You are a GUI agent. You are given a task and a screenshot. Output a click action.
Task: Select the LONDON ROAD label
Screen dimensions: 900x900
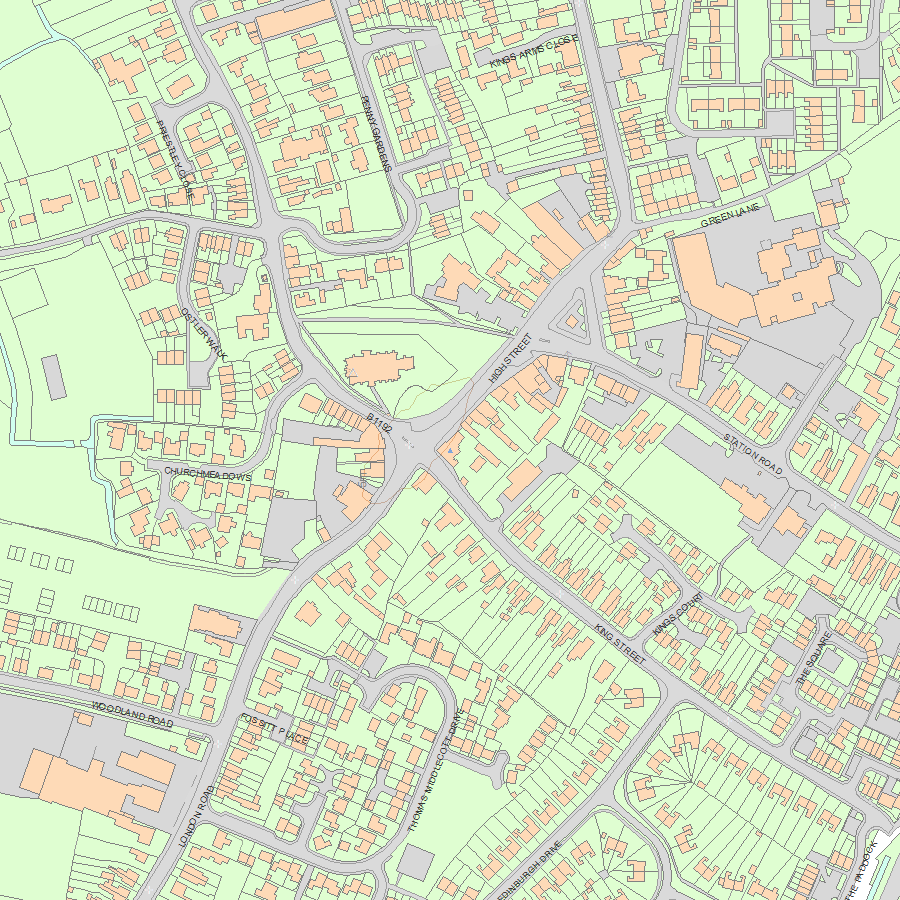pos(196,816)
